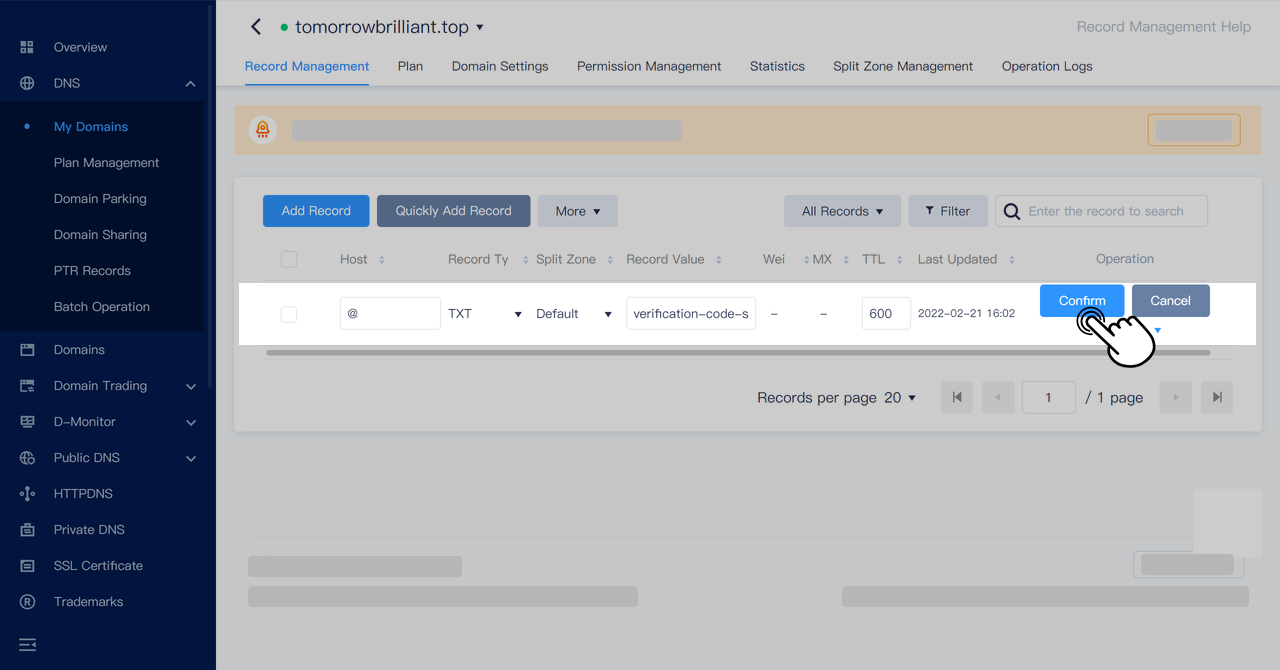Select the Domains icon in the sidebar
The width and height of the screenshot is (1280, 670).
[26, 349]
